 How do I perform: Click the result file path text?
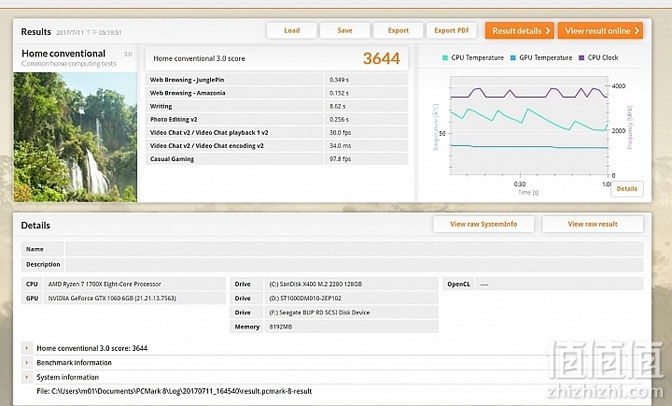pyautogui.click(x=174, y=391)
